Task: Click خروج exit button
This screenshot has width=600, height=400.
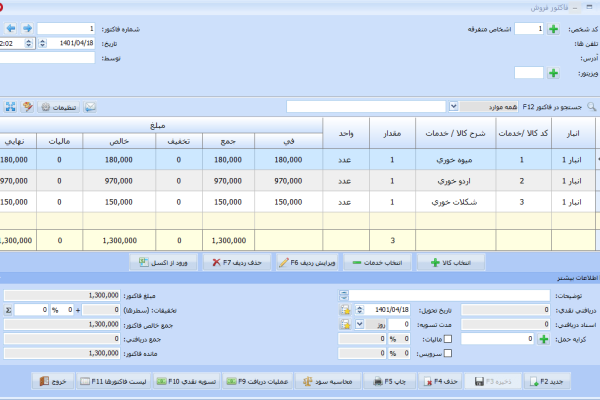Action: tap(53, 381)
